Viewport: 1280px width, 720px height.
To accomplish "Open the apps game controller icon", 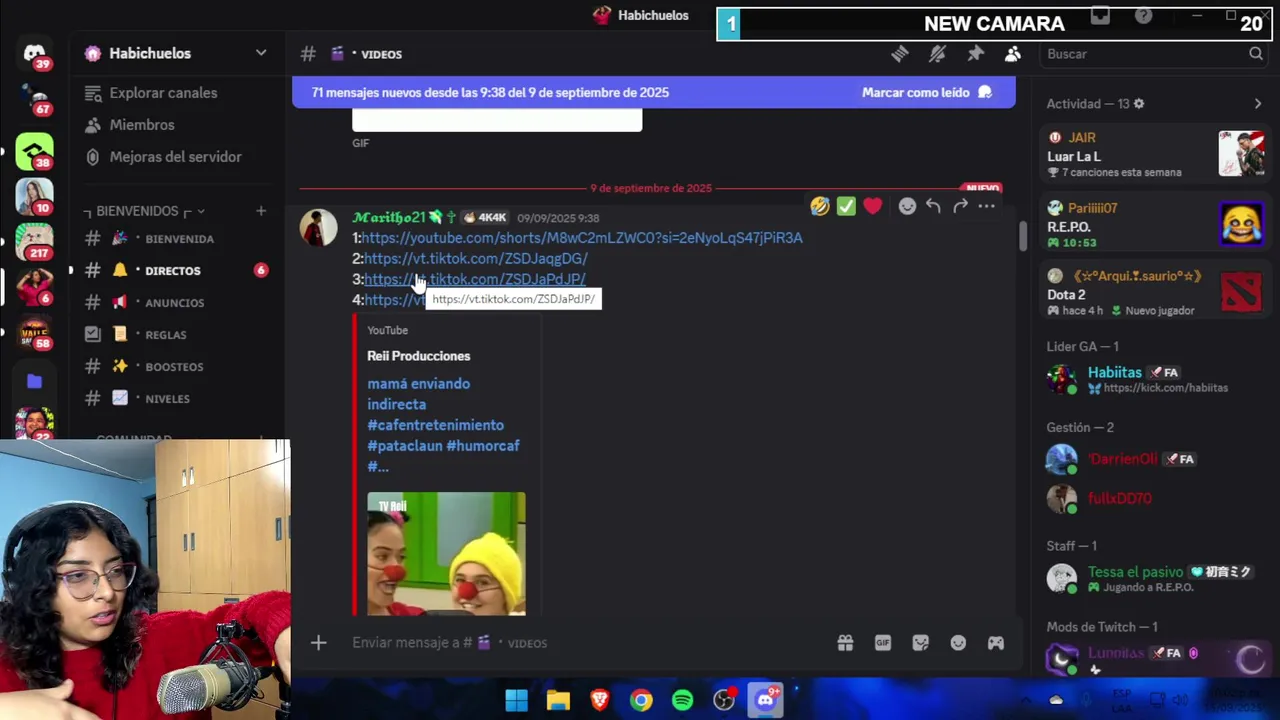I will (996, 643).
